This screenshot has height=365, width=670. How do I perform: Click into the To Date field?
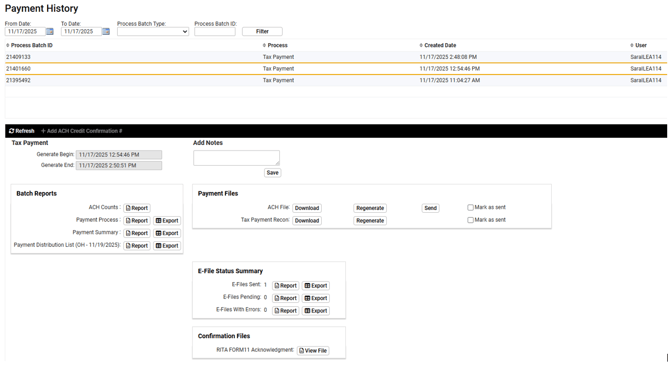point(81,32)
